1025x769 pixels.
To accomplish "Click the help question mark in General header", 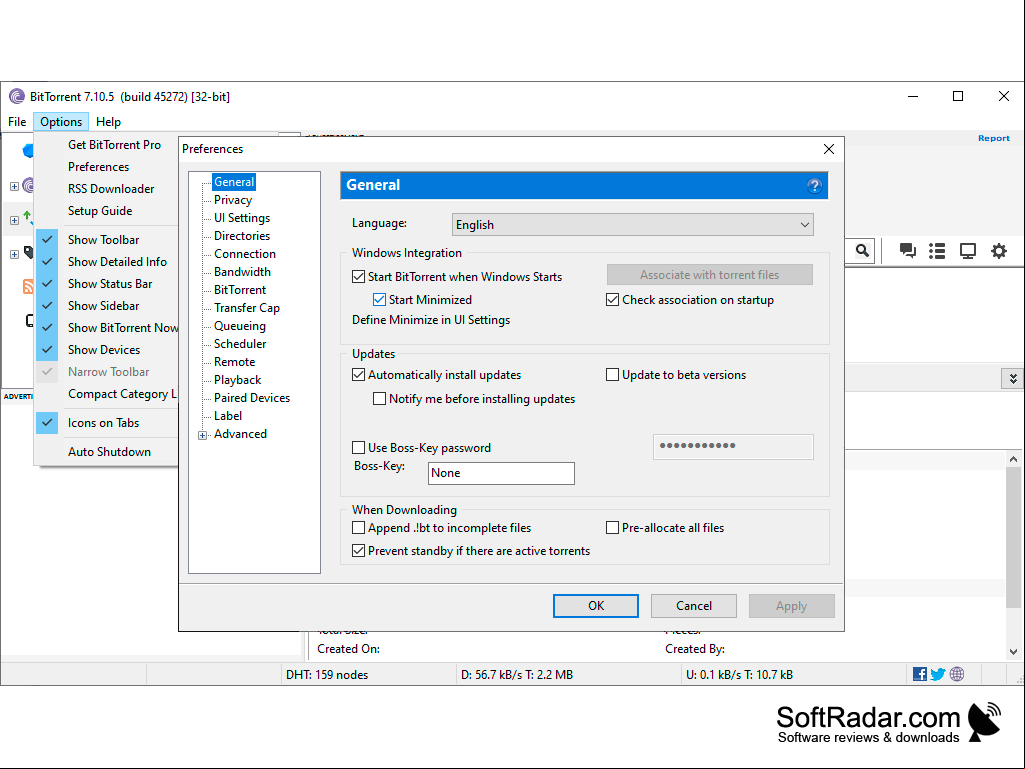I will tap(814, 186).
